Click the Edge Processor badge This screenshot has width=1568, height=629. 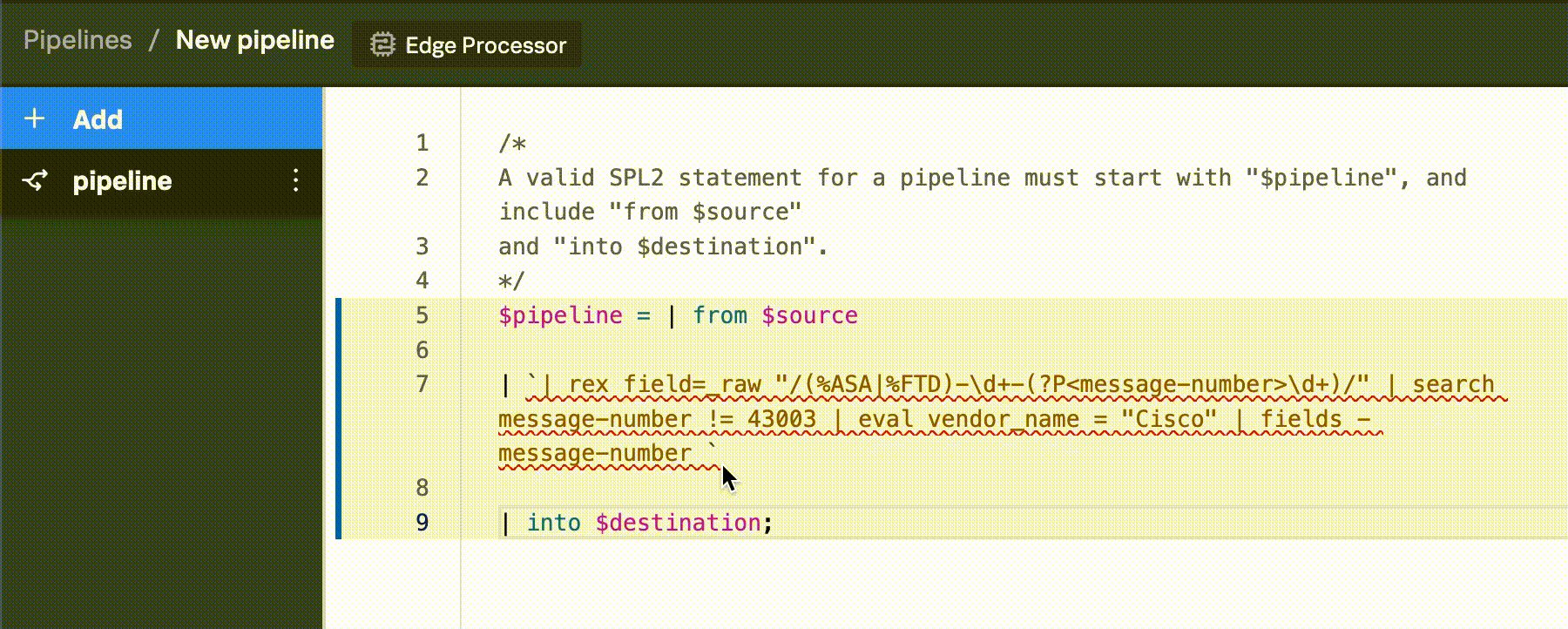tap(468, 44)
